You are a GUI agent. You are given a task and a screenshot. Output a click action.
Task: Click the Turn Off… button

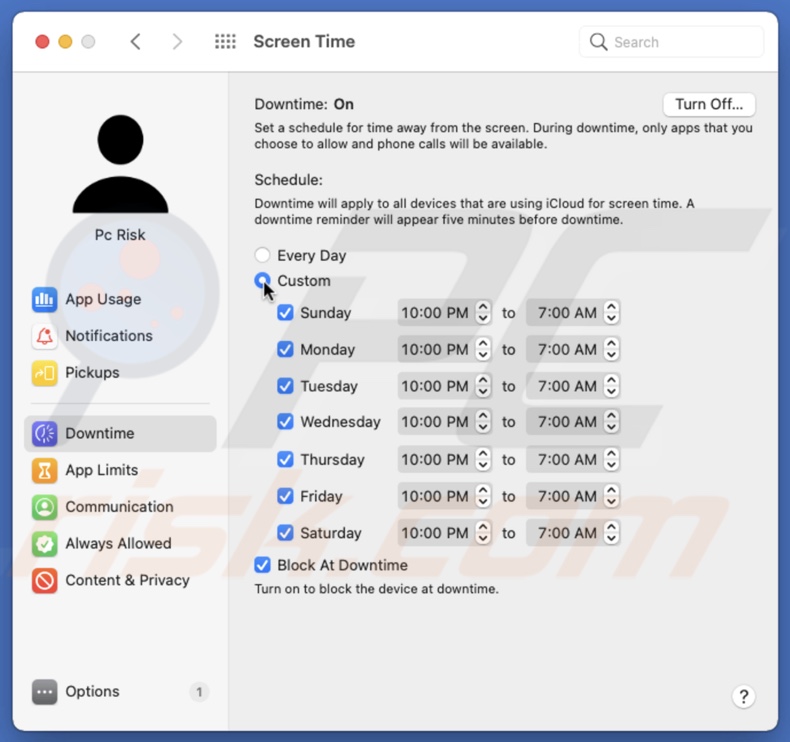709,104
